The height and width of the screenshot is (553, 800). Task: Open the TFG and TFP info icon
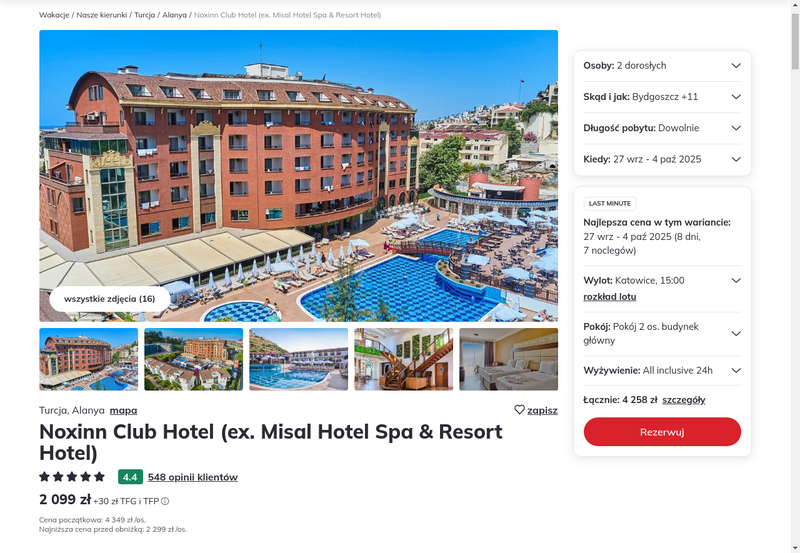pos(165,501)
